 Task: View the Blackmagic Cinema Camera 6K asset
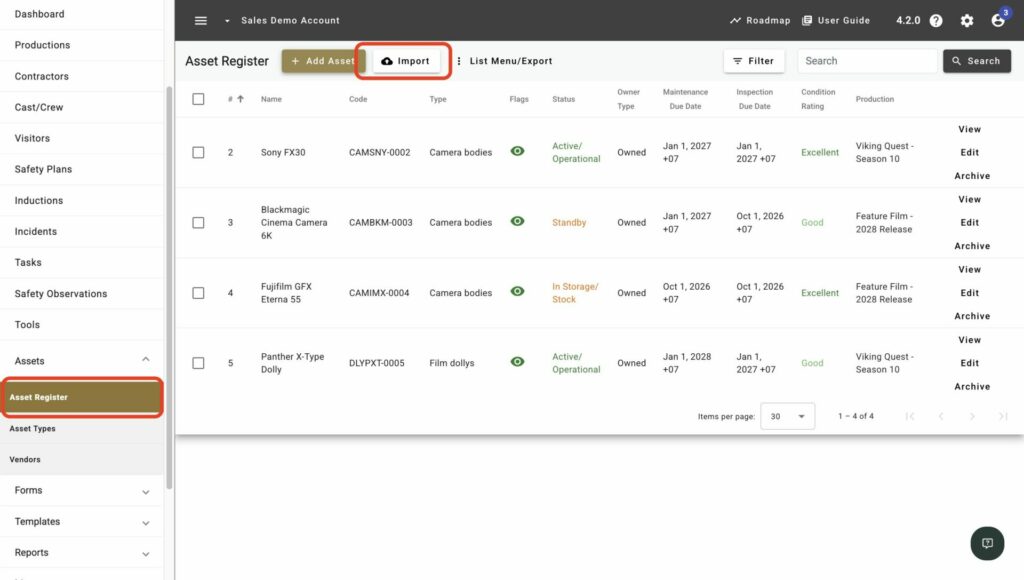(969, 199)
